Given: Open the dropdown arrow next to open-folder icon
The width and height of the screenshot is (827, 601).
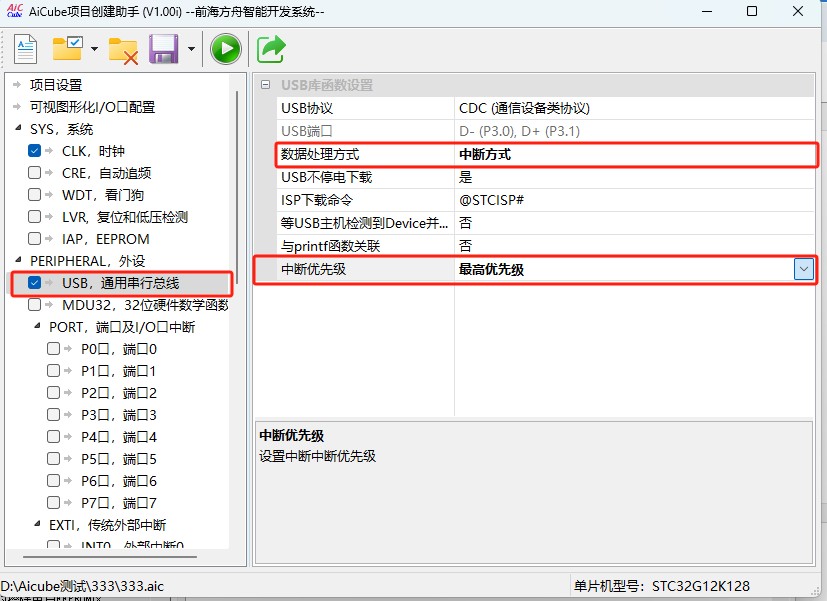Looking at the screenshot, I should (94, 49).
